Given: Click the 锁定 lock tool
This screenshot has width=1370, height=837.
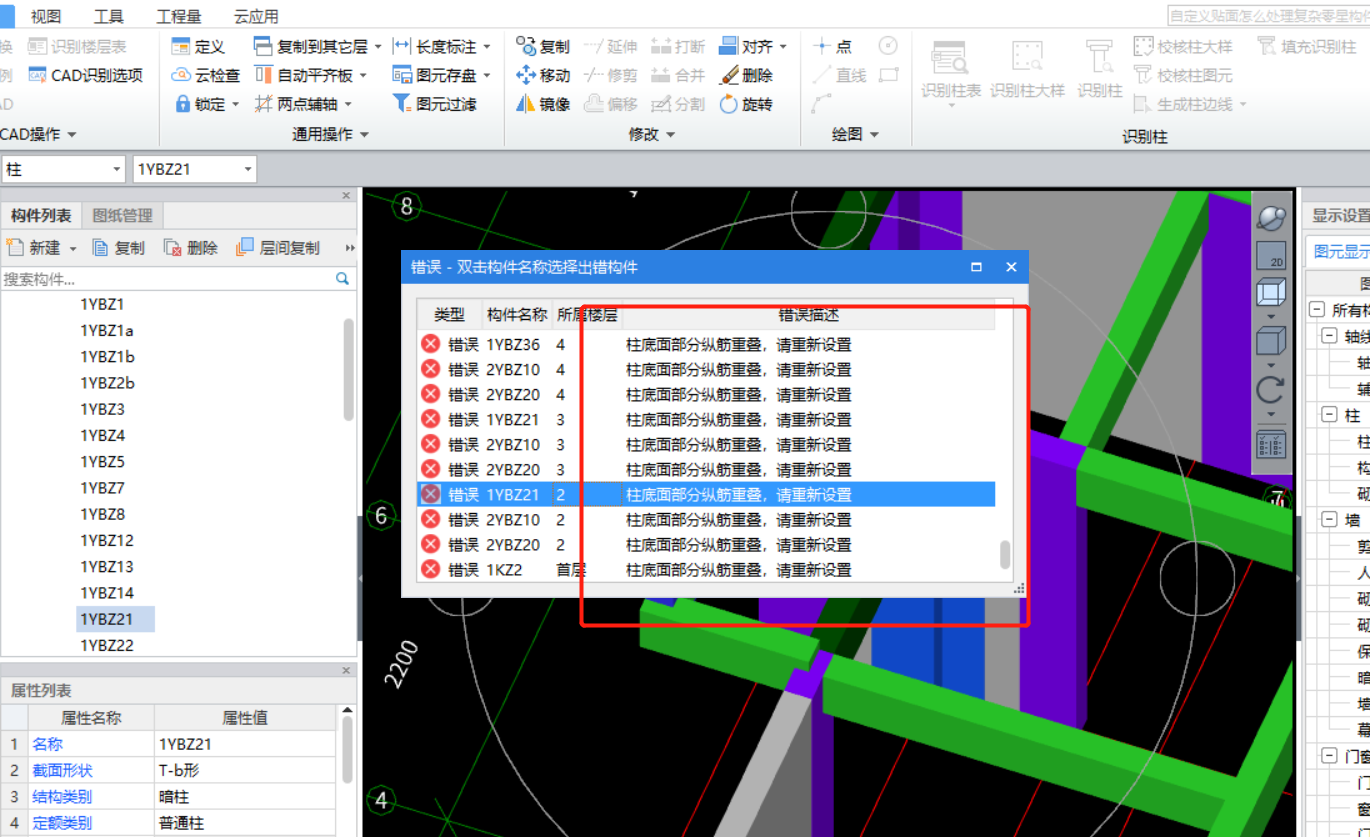Looking at the screenshot, I should [199, 104].
